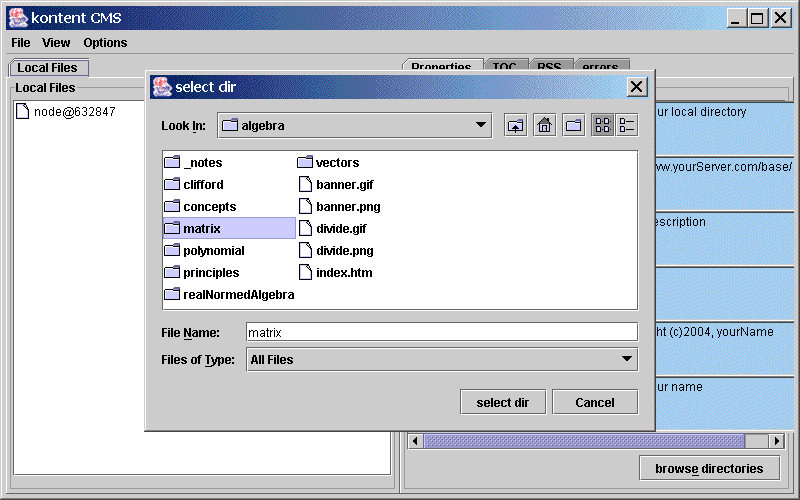
Task: Switch to details view icon
Action: click(x=627, y=126)
